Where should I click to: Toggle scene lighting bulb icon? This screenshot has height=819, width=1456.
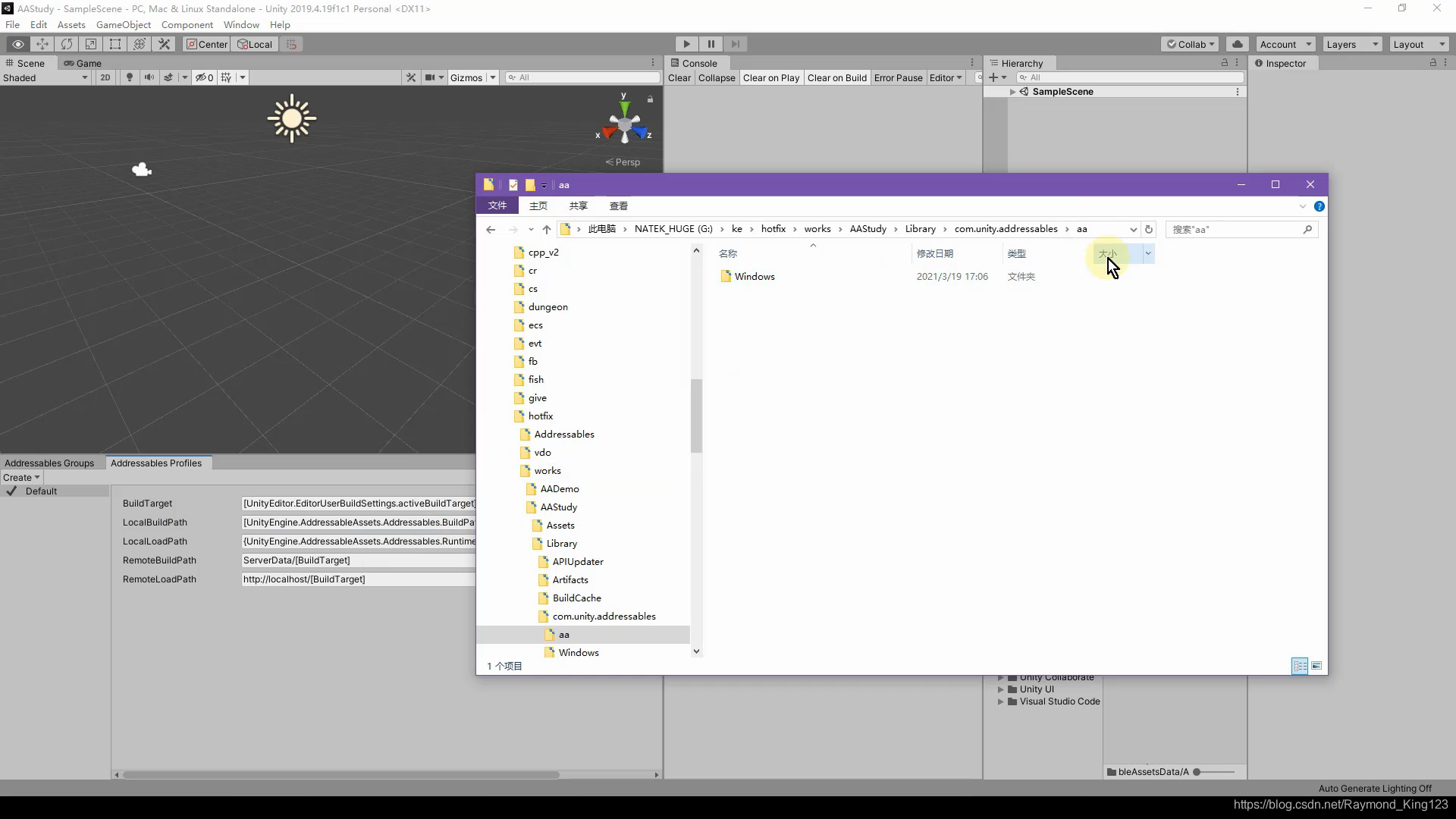pos(129,77)
